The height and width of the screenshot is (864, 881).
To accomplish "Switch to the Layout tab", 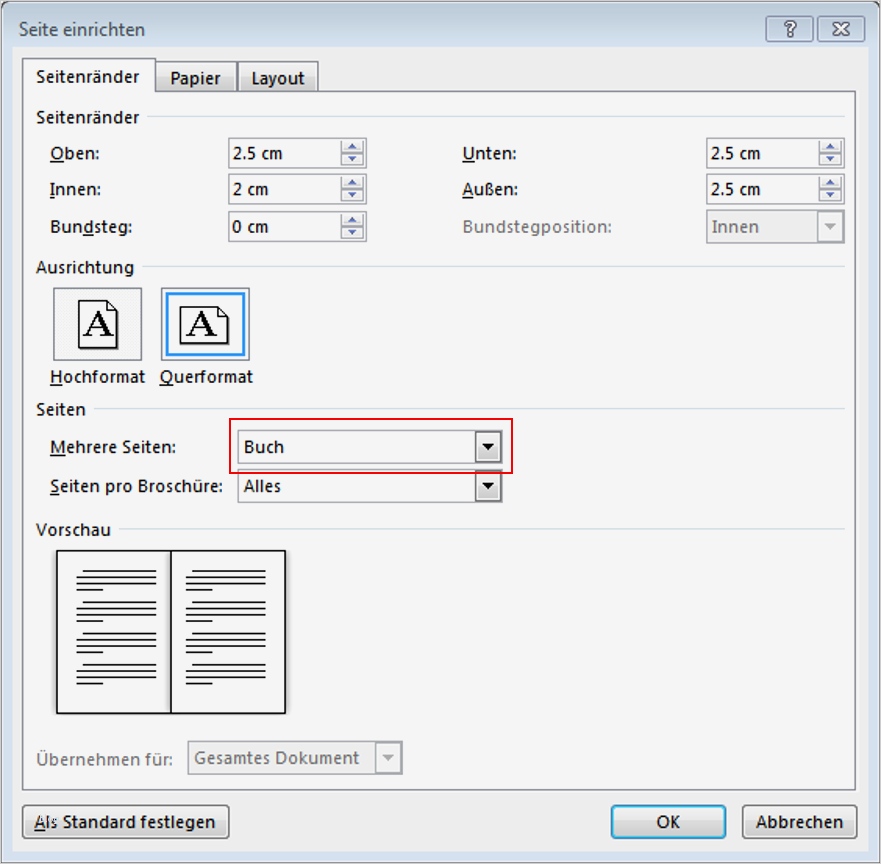I will click(277, 76).
